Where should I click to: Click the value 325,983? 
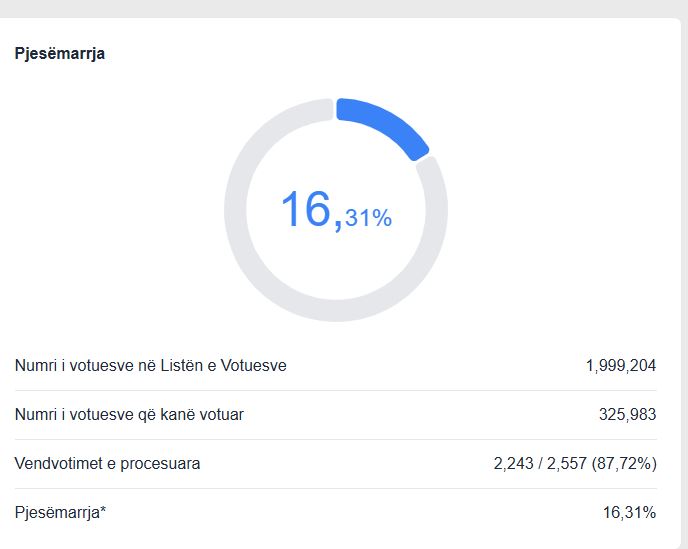(627, 415)
